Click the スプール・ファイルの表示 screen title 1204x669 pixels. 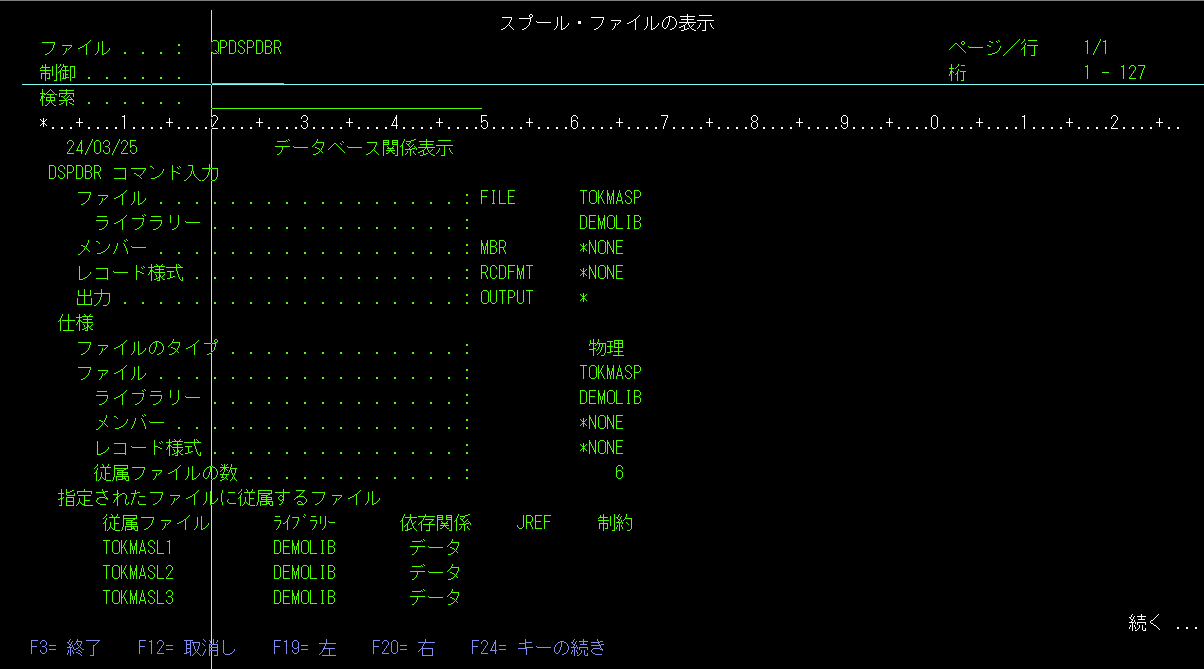coord(606,23)
